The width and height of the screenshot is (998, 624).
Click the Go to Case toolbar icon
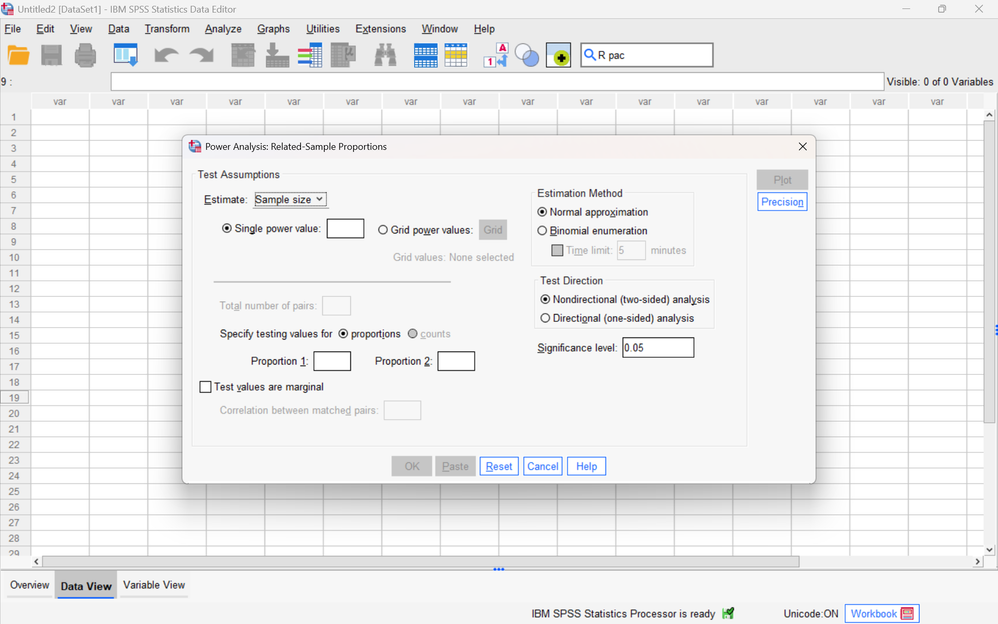(x=242, y=55)
